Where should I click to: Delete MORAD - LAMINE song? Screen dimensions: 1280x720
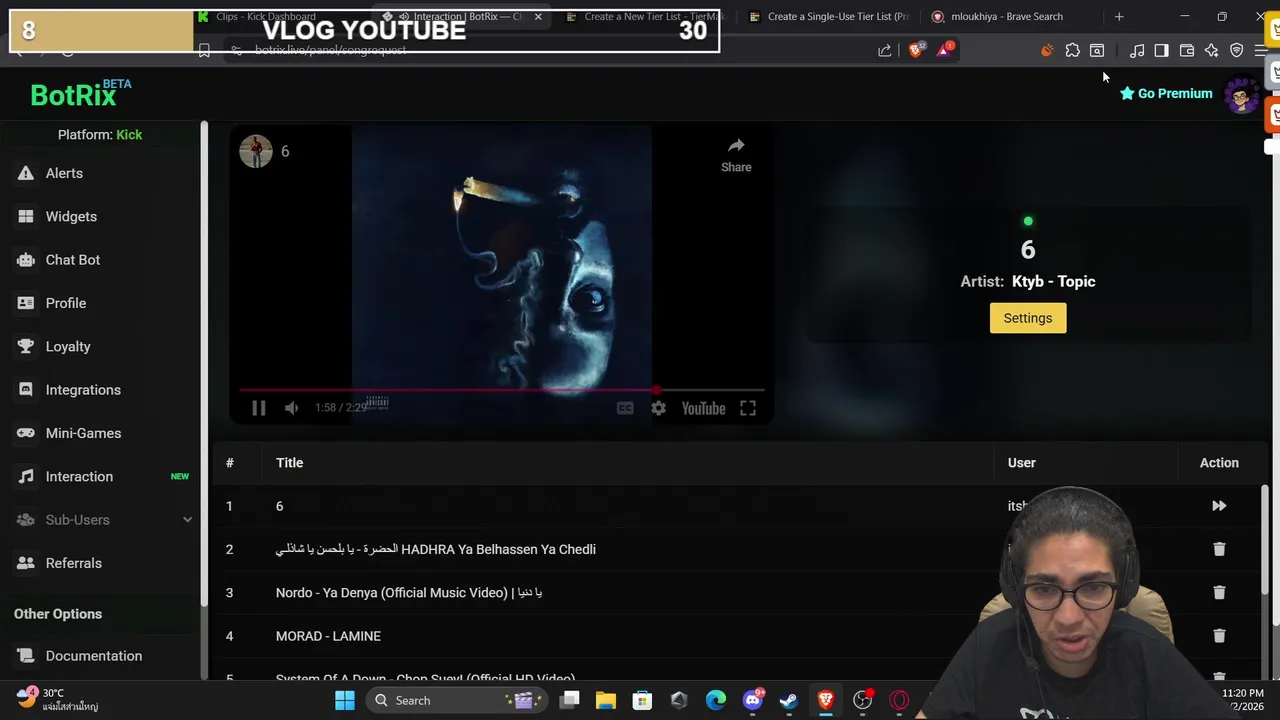click(x=1219, y=636)
